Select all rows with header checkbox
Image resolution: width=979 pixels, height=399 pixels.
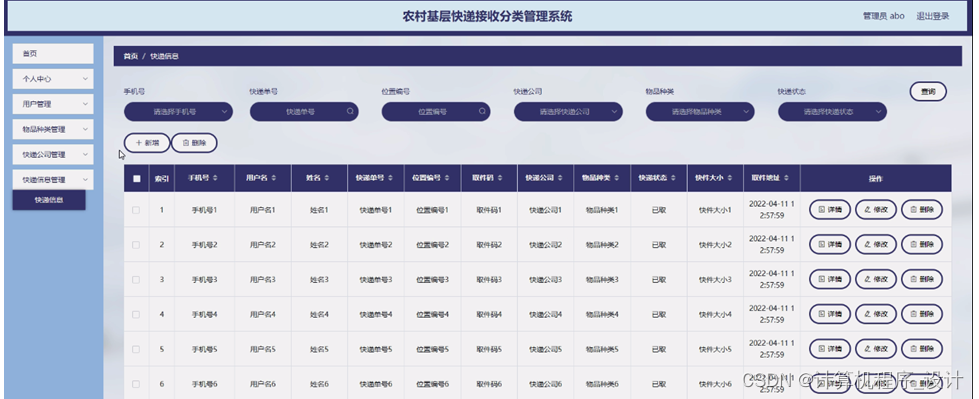(137, 179)
